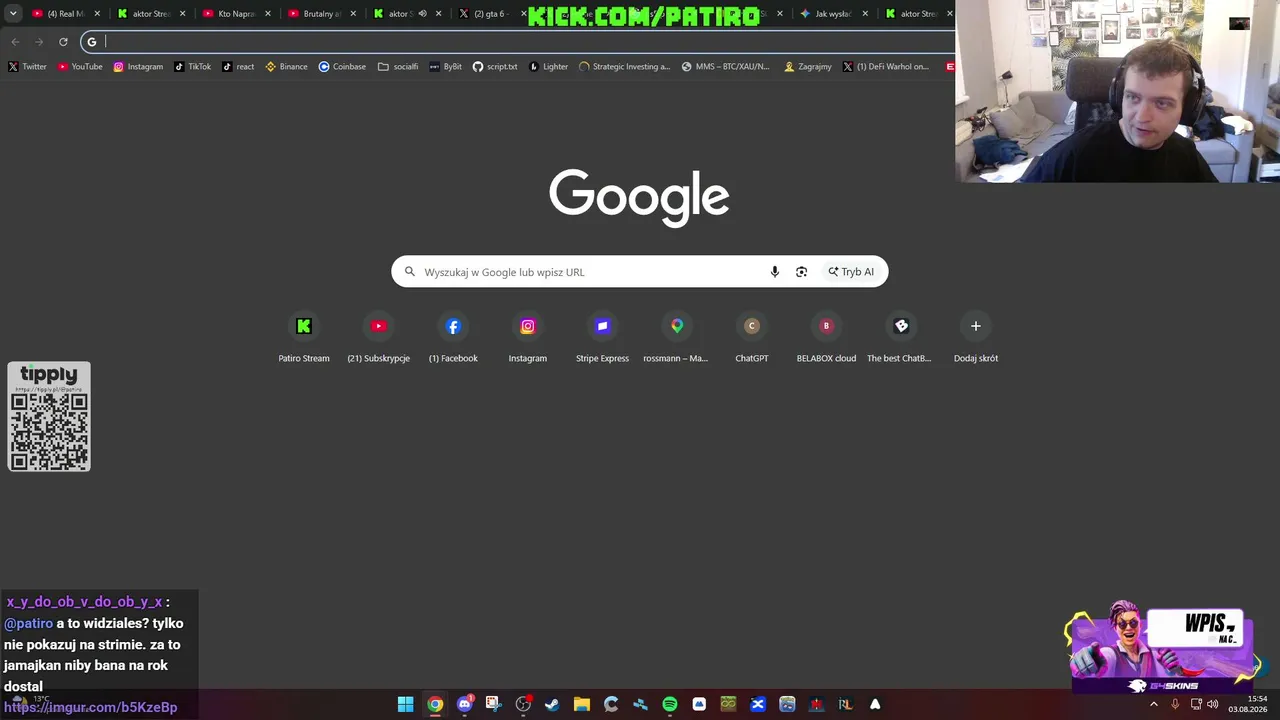1280x720 pixels.
Task: Switch to the '(2) gta 6' X tab
Action: point(490,14)
